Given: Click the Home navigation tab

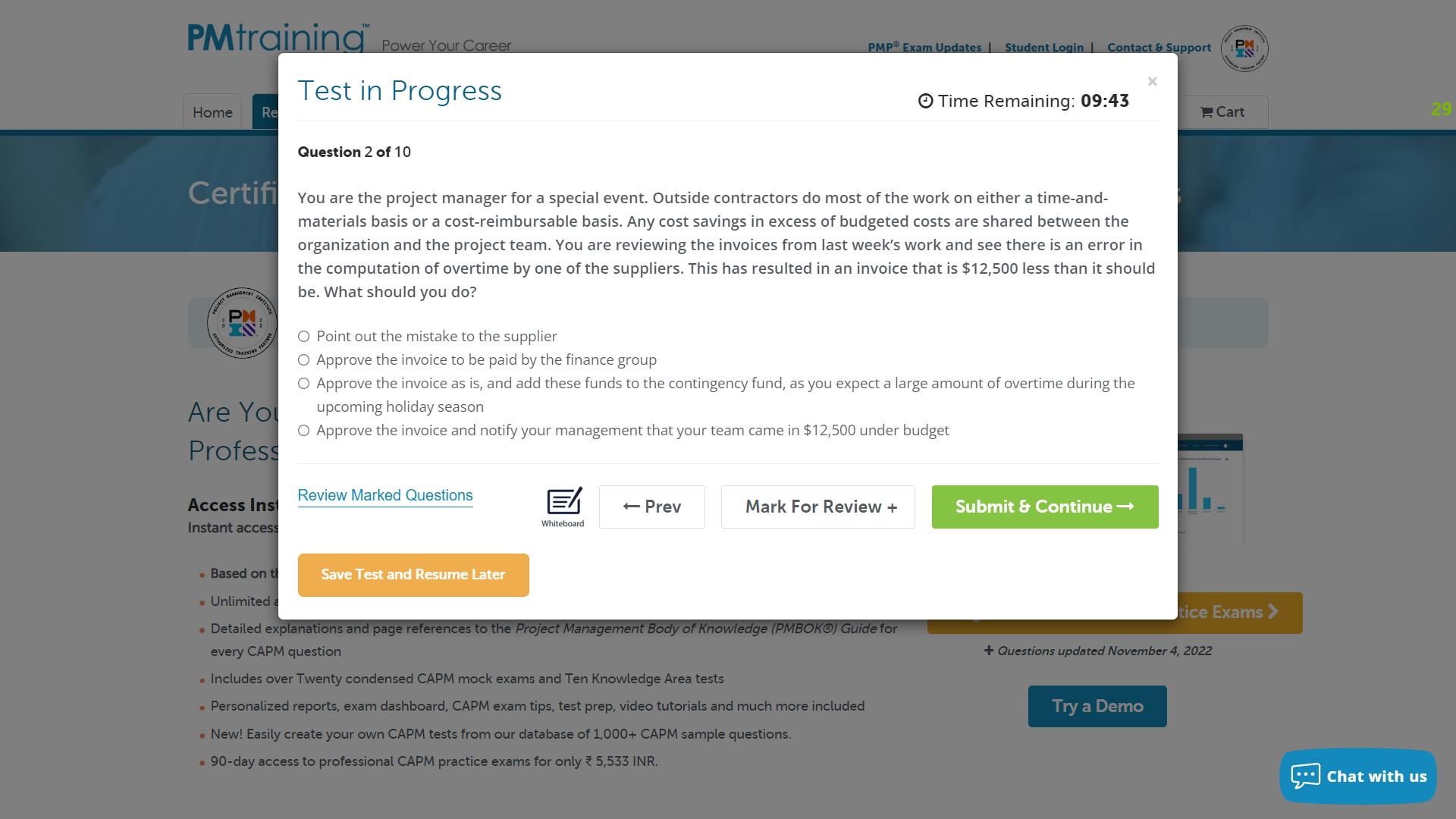Looking at the screenshot, I should (x=212, y=112).
